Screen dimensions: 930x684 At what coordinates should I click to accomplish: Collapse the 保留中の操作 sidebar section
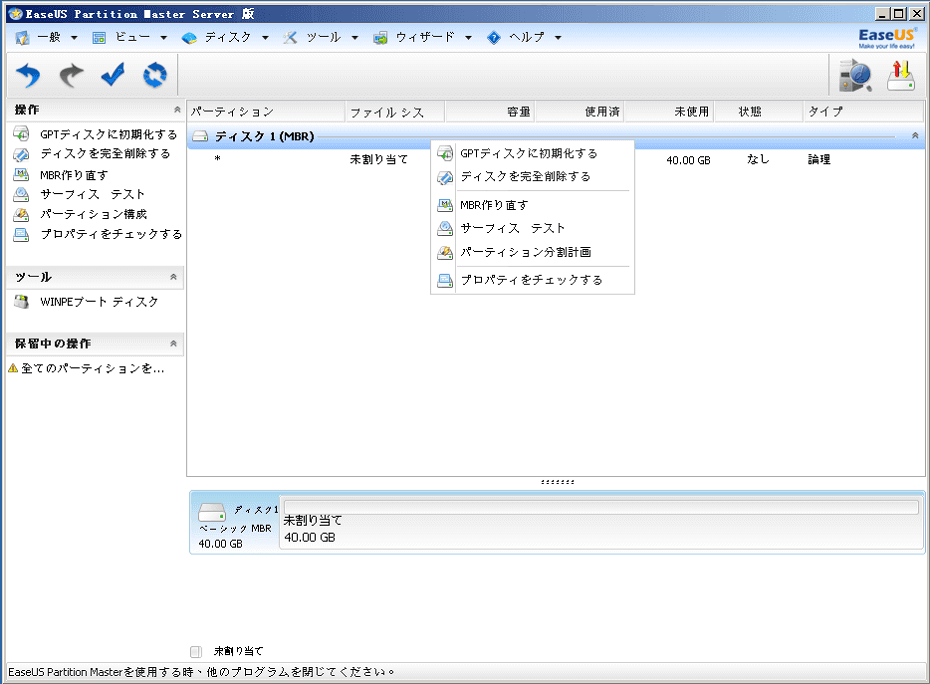[173, 343]
